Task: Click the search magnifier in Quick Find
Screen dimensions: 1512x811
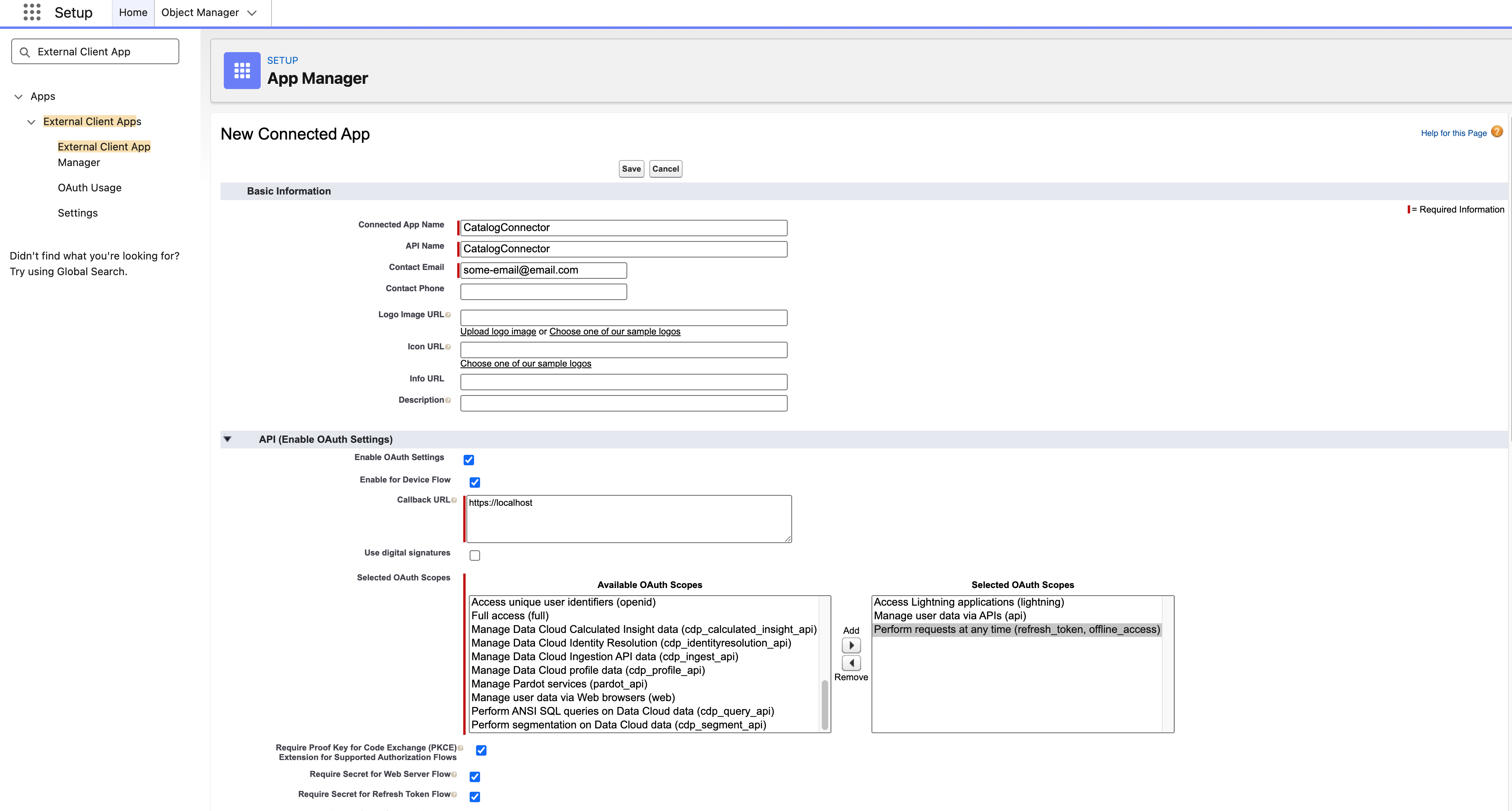Action: coord(24,52)
